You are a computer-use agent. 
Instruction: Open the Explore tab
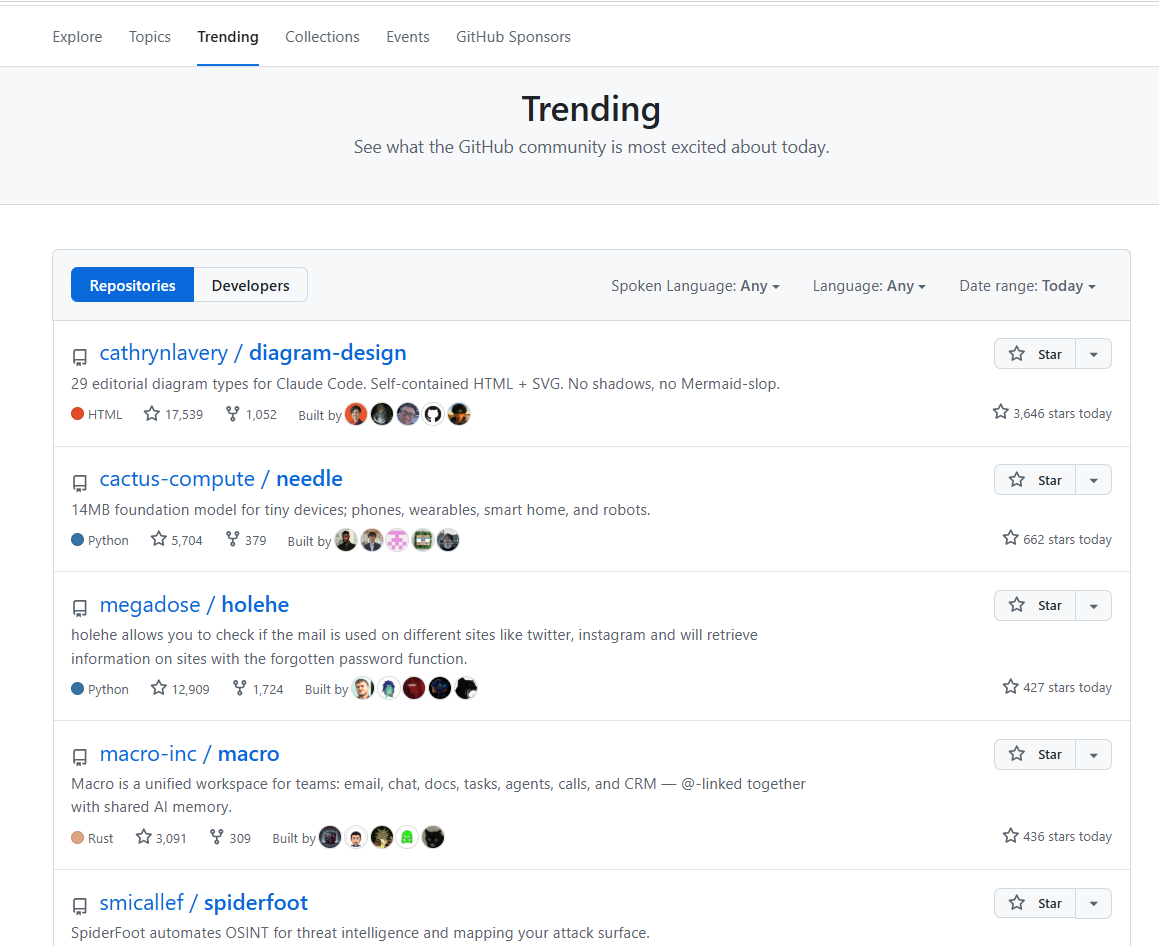(x=77, y=37)
